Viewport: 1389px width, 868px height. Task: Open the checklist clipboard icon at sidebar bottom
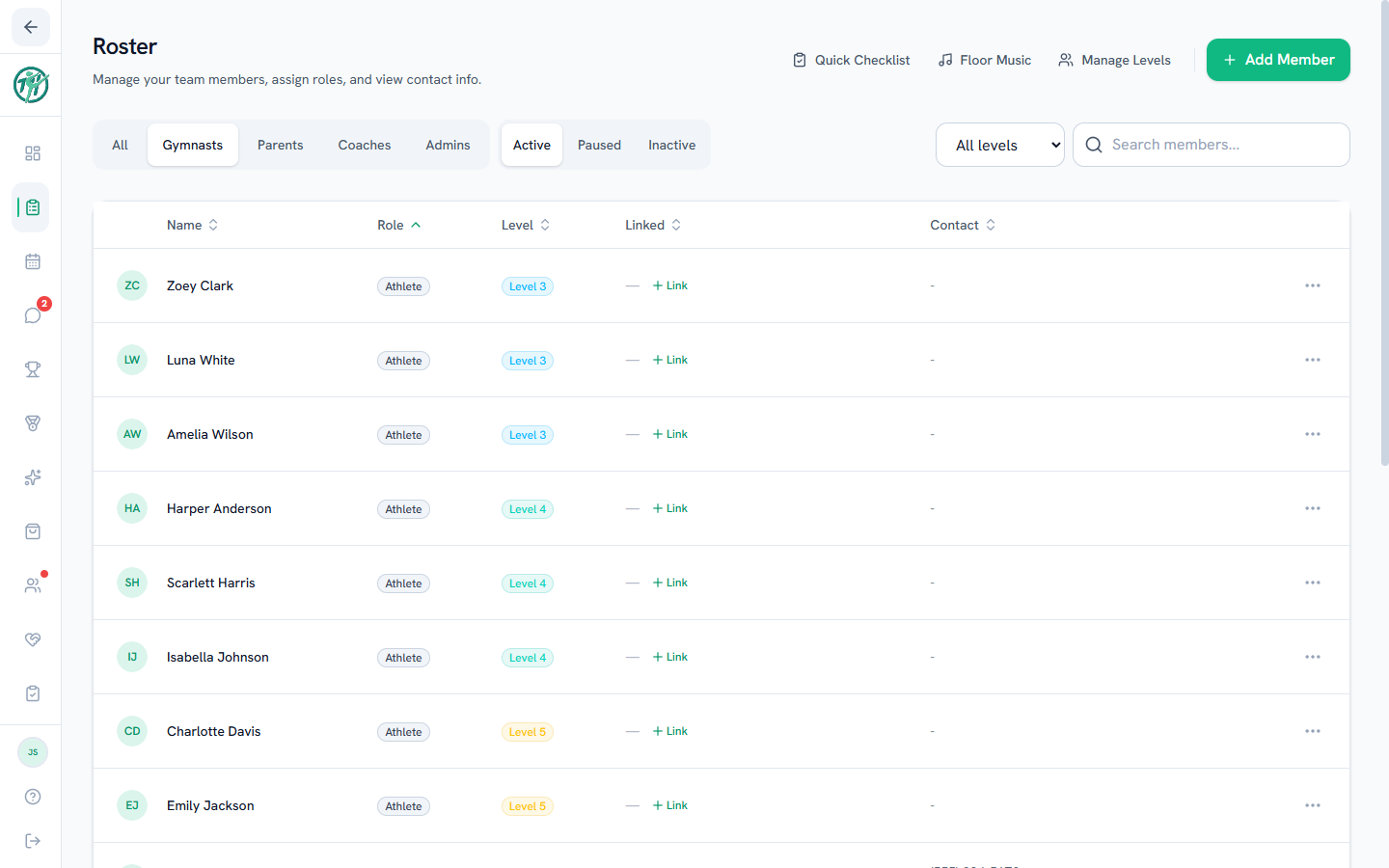(33, 693)
